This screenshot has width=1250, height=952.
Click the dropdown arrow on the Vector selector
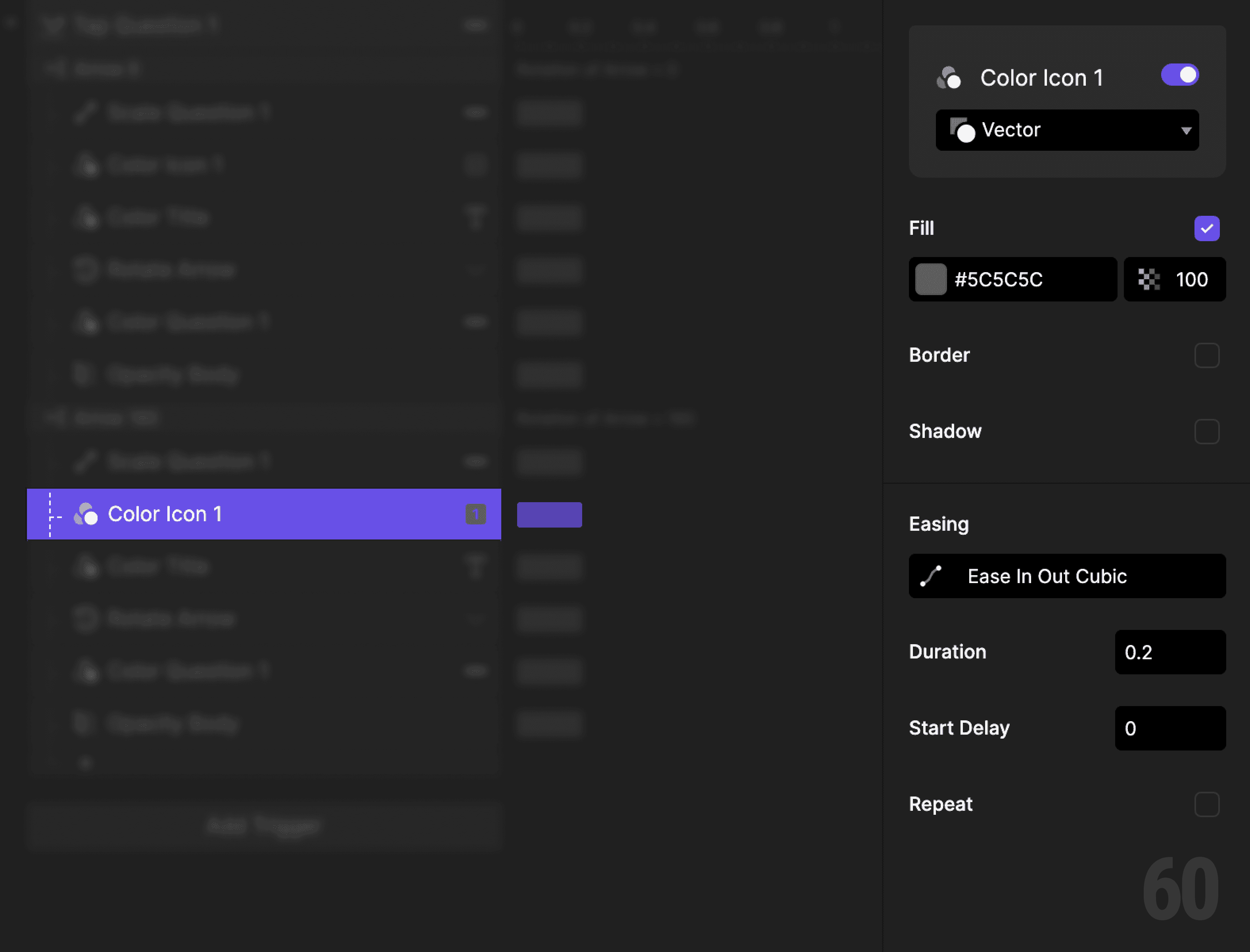(x=1185, y=130)
